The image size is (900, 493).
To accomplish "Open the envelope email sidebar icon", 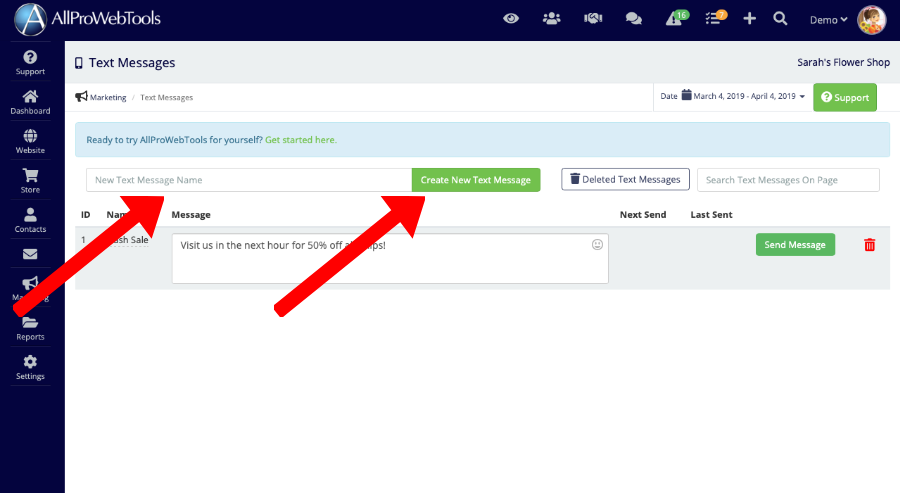I will pyautogui.click(x=30, y=254).
